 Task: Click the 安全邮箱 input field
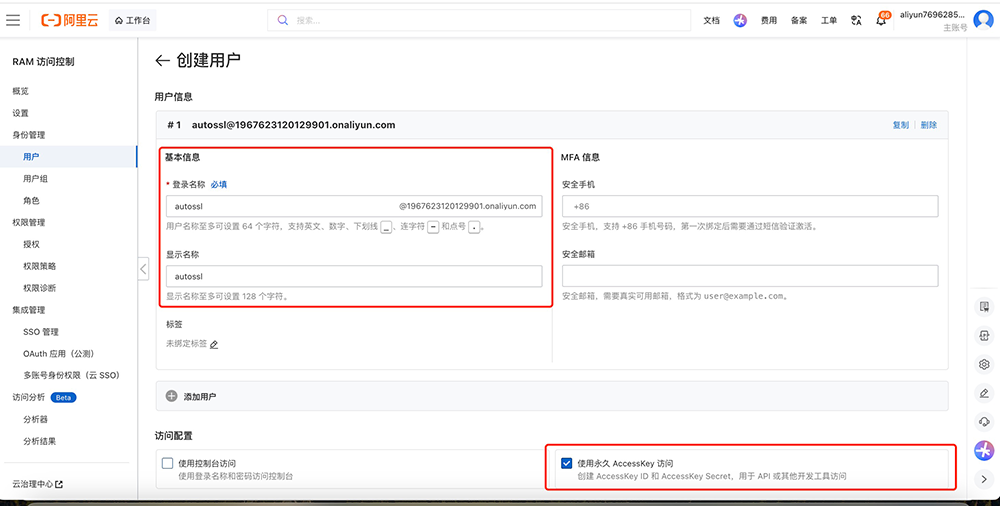pos(750,276)
